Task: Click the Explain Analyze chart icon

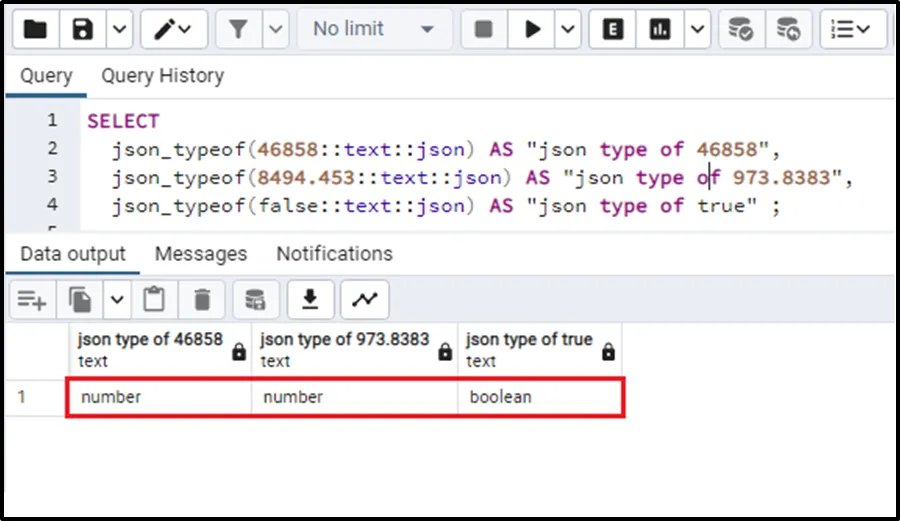Action: pyautogui.click(x=660, y=30)
